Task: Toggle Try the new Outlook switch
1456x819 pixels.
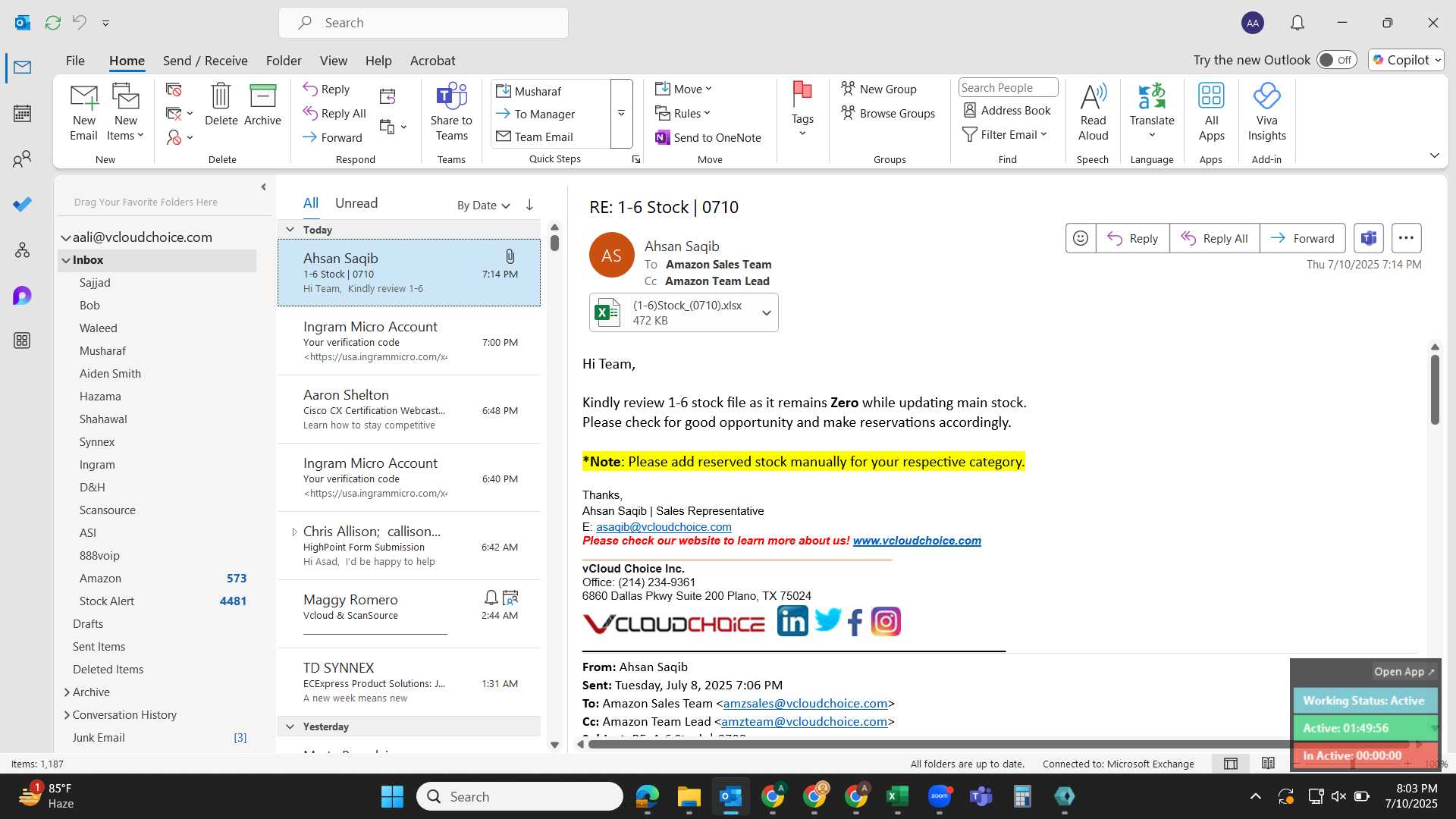Action: point(1336,60)
